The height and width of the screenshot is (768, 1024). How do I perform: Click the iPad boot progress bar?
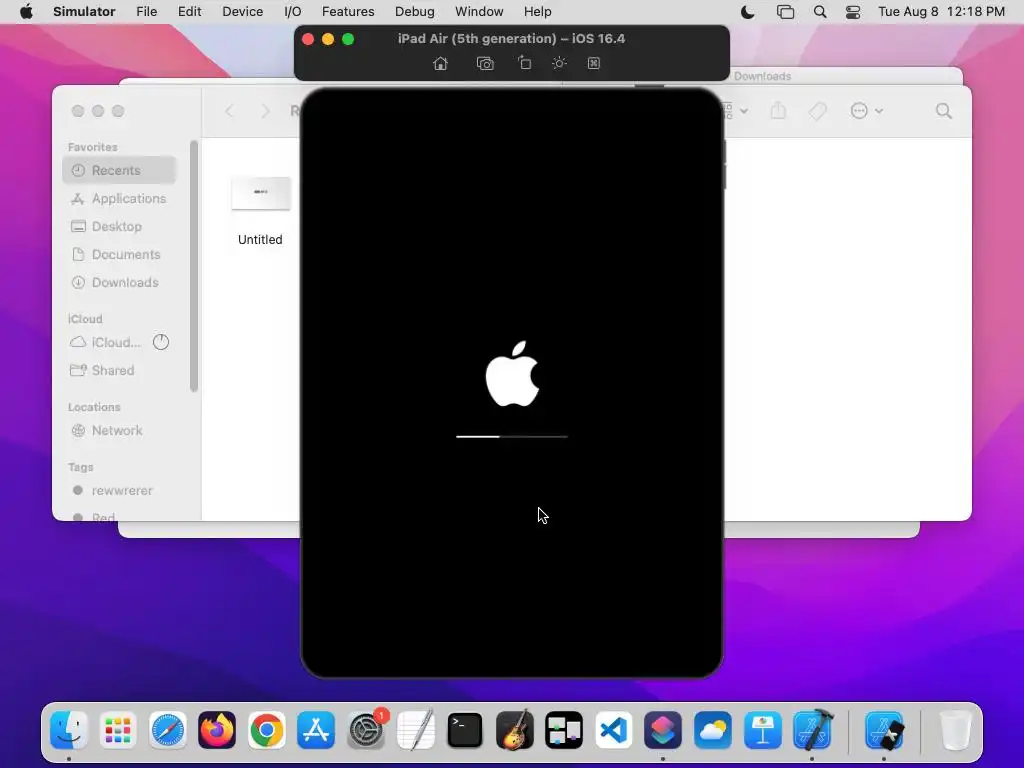click(x=512, y=436)
